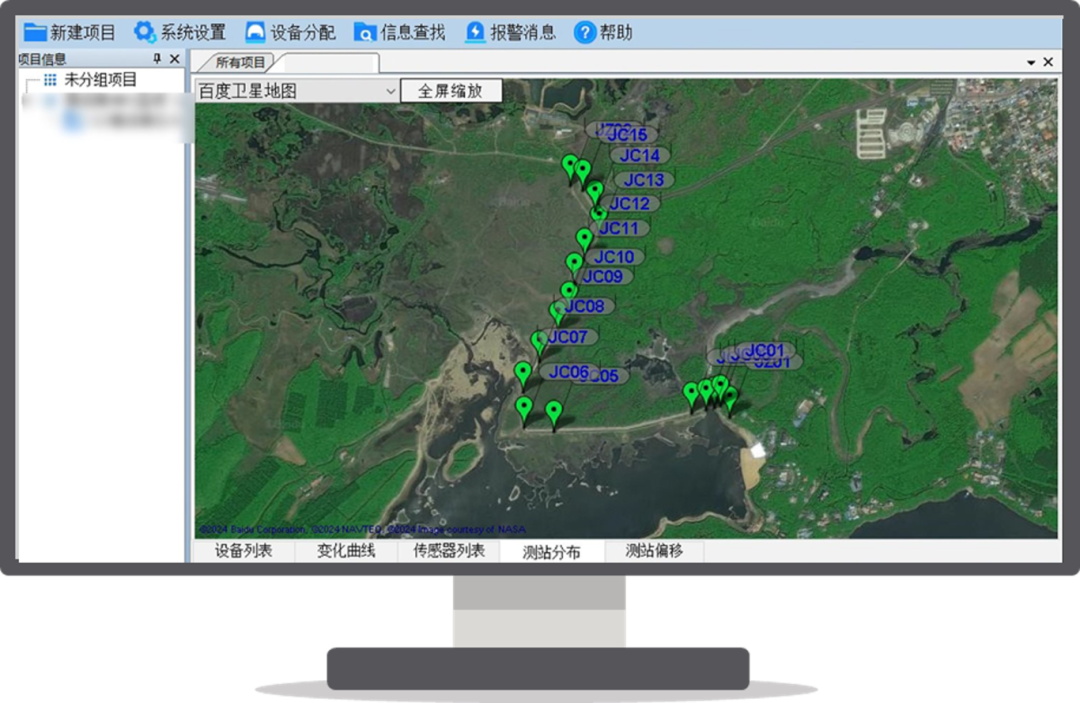1080x703 pixels.
Task: Click the 设备分配 toolbar icon
Action: (256, 32)
